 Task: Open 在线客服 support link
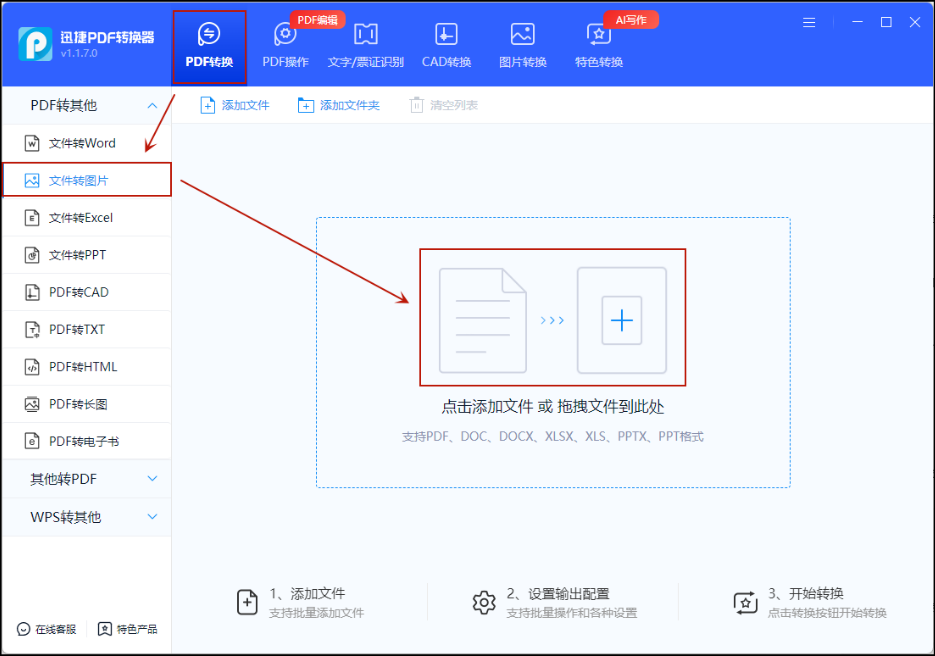tap(47, 629)
